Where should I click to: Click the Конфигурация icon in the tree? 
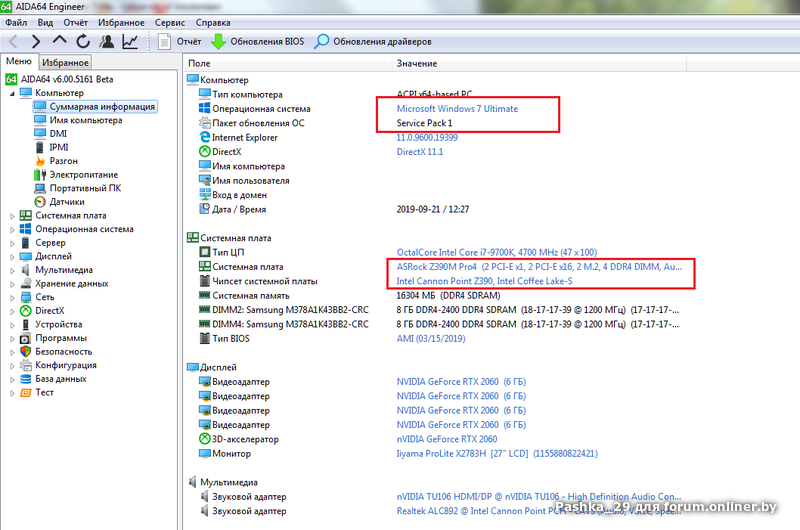click(26, 365)
